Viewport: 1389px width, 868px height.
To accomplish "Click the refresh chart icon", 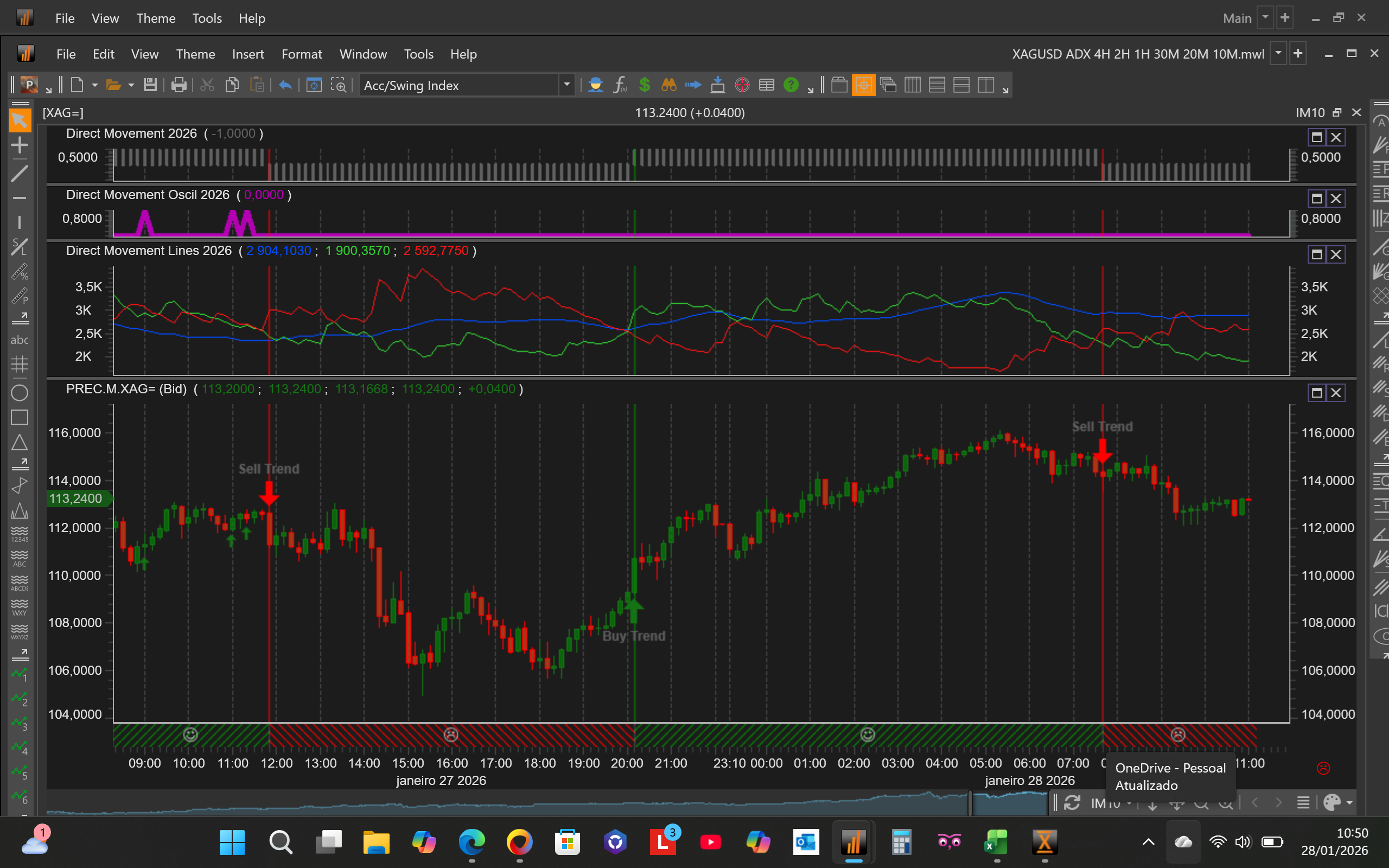I will (1072, 802).
